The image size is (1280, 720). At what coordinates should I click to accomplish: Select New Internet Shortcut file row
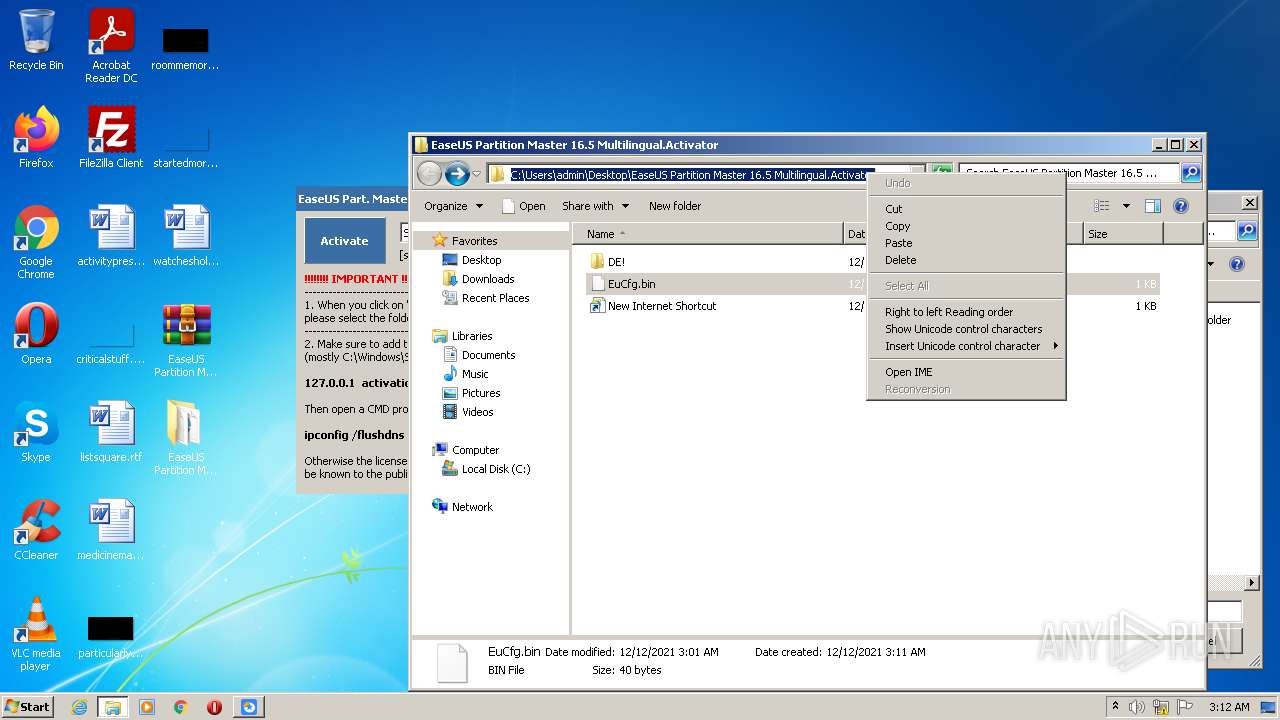pos(872,306)
